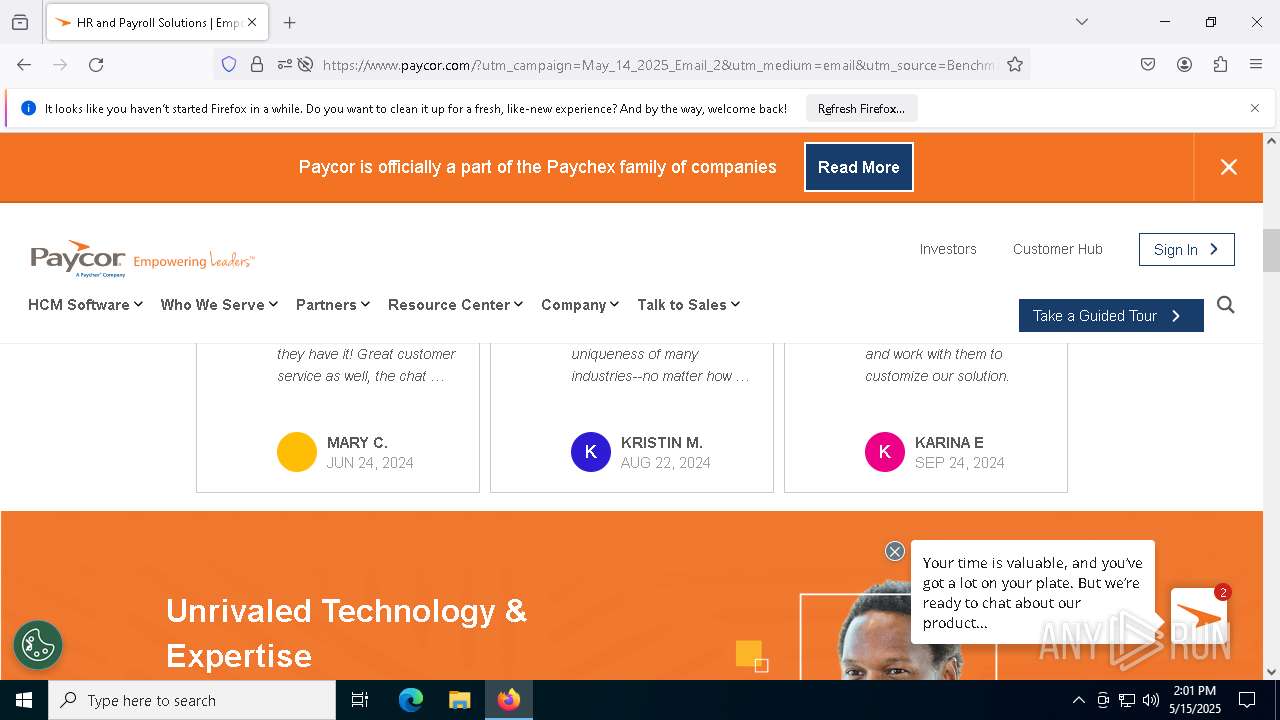The image size is (1280, 720).
Task: Show hidden system tray icons
Action: 1078,700
